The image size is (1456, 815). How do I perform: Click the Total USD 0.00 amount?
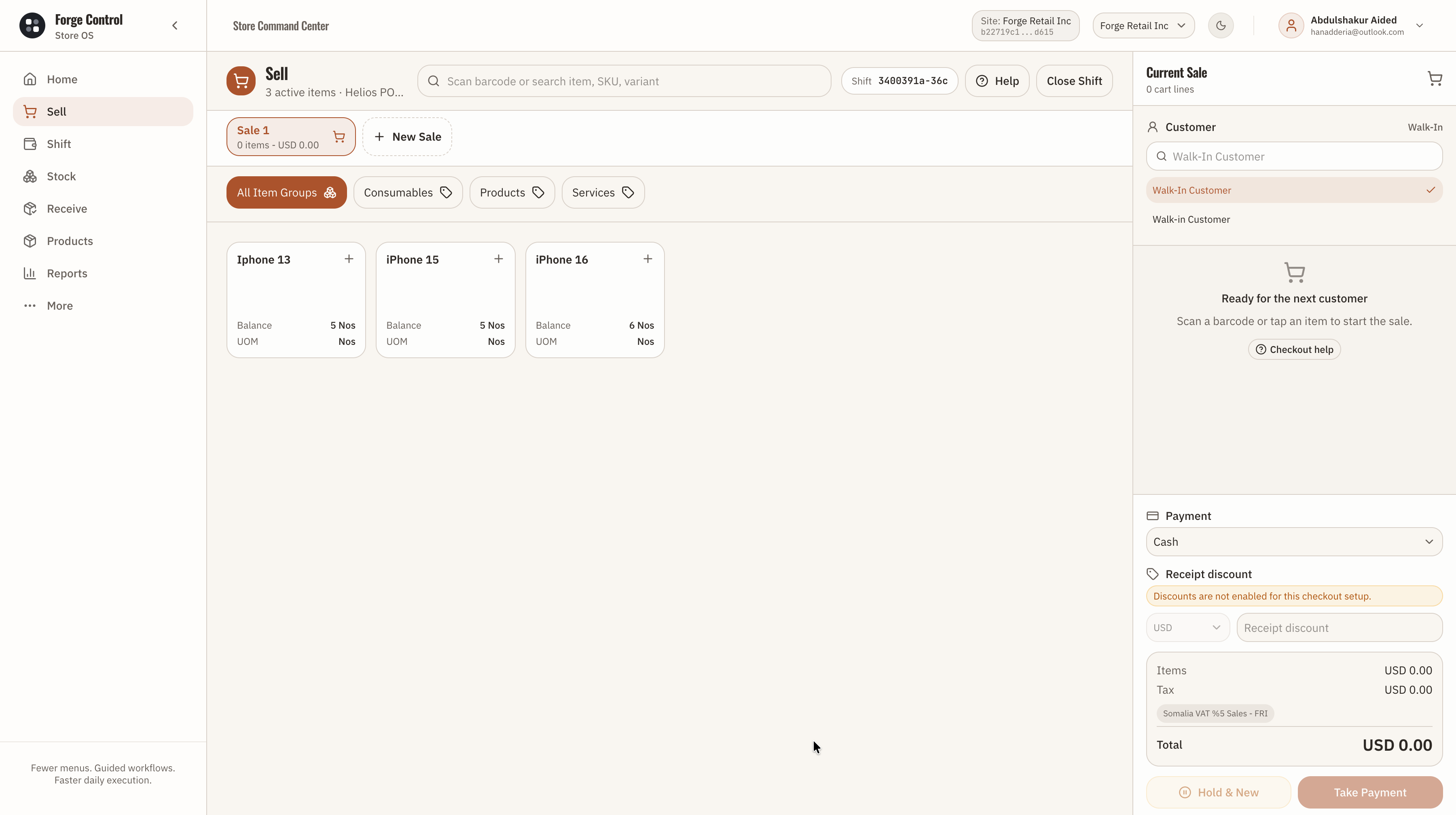[1397, 745]
